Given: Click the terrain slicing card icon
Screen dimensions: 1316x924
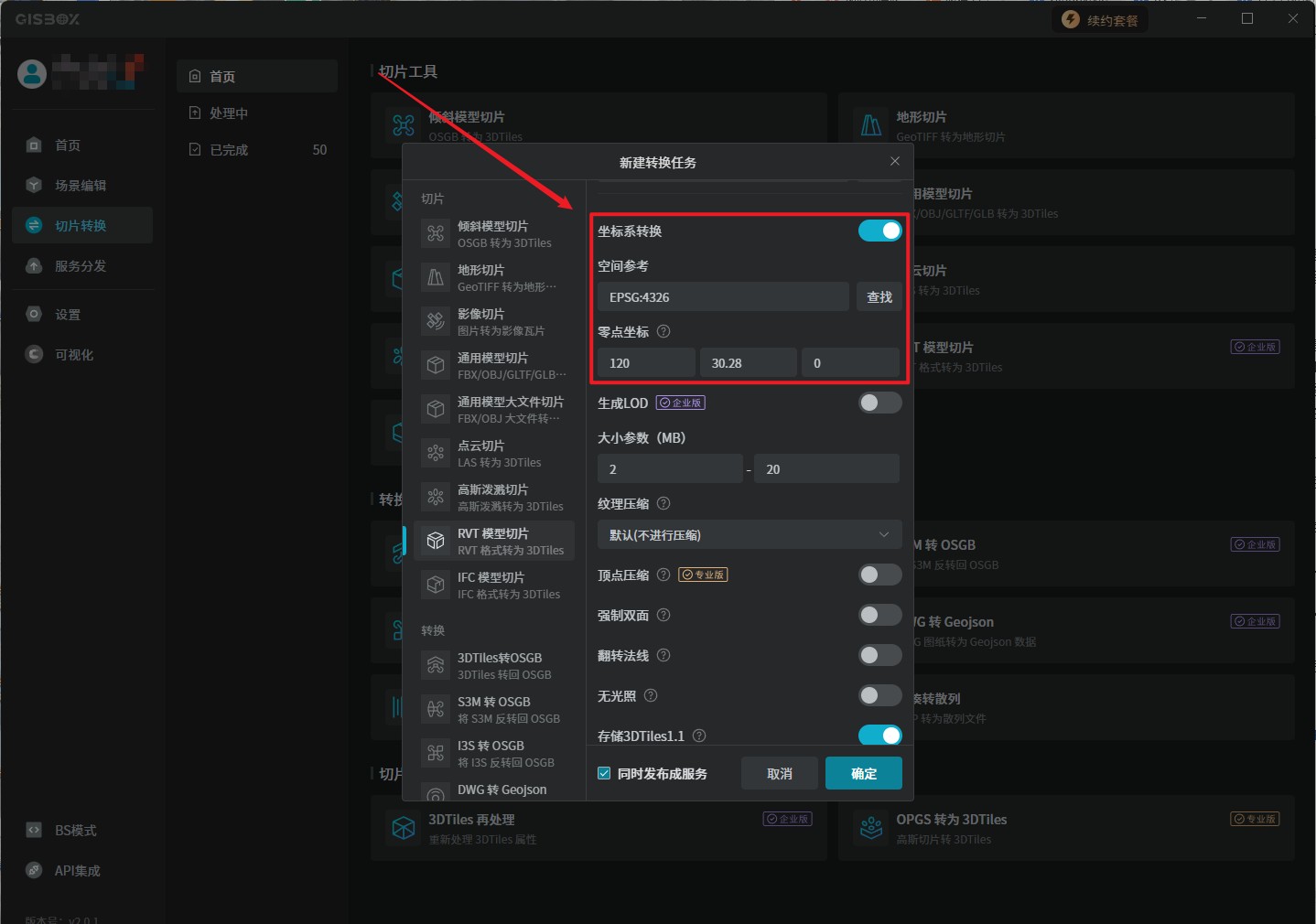Looking at the screenshot, I should pyautogui.click(x=871, y=124).
